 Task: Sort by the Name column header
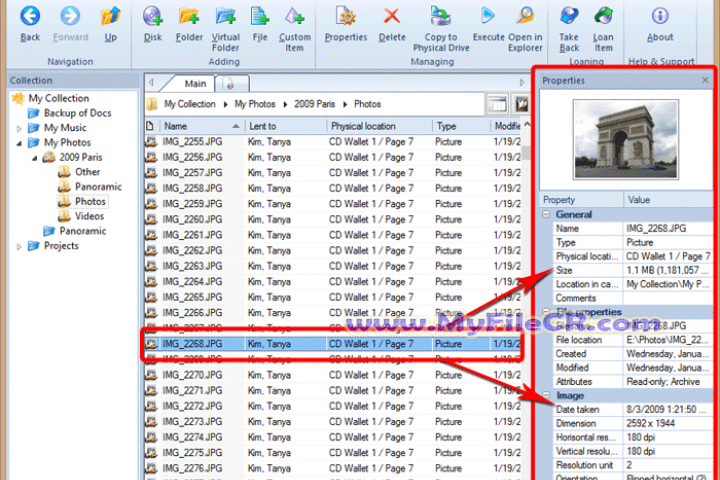201,126
